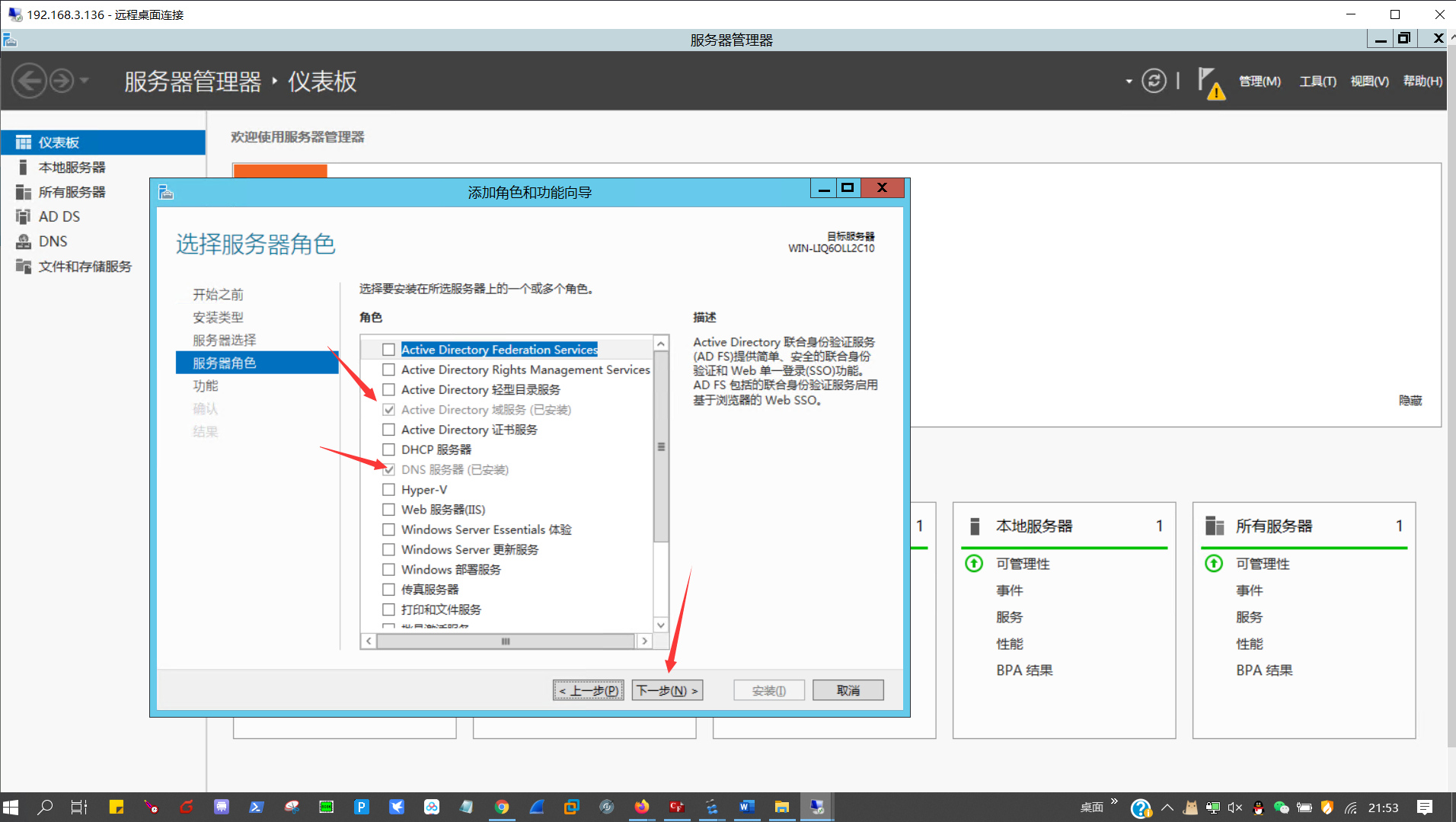Screen dimensions: 1456x822
Task: Open taskbar search icon
Action: pos(45,807)
